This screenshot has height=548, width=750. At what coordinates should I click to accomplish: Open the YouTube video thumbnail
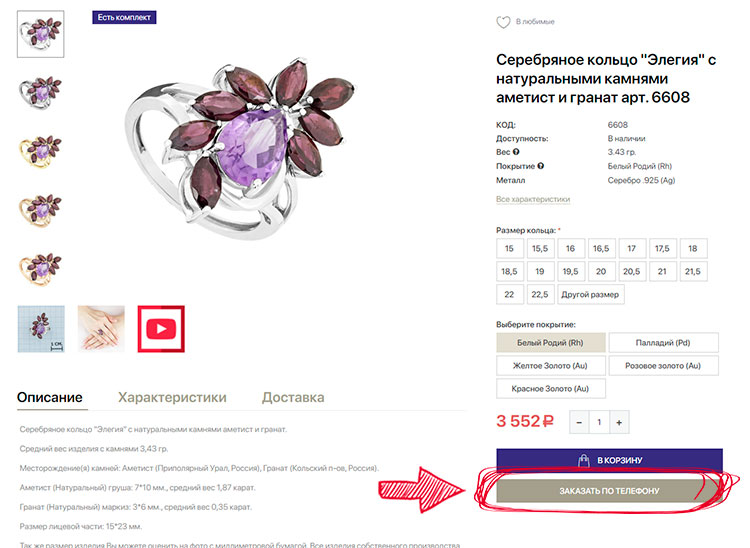[x=160, y=329]
